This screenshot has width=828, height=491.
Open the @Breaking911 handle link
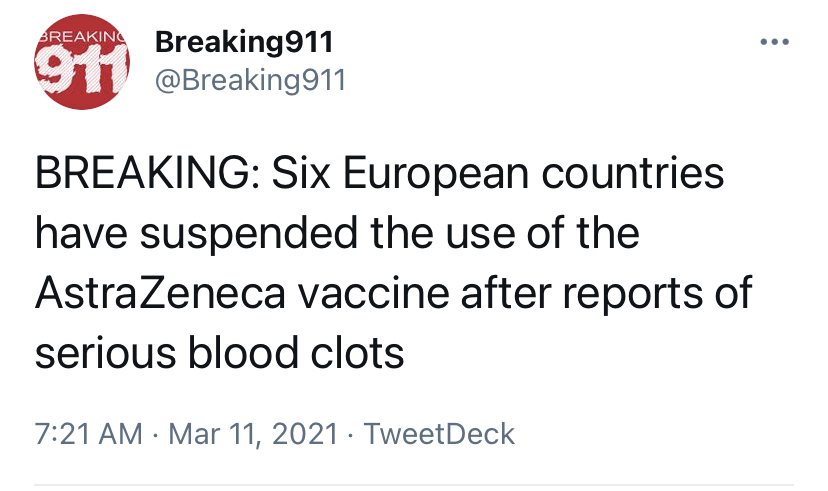(250, 80)
